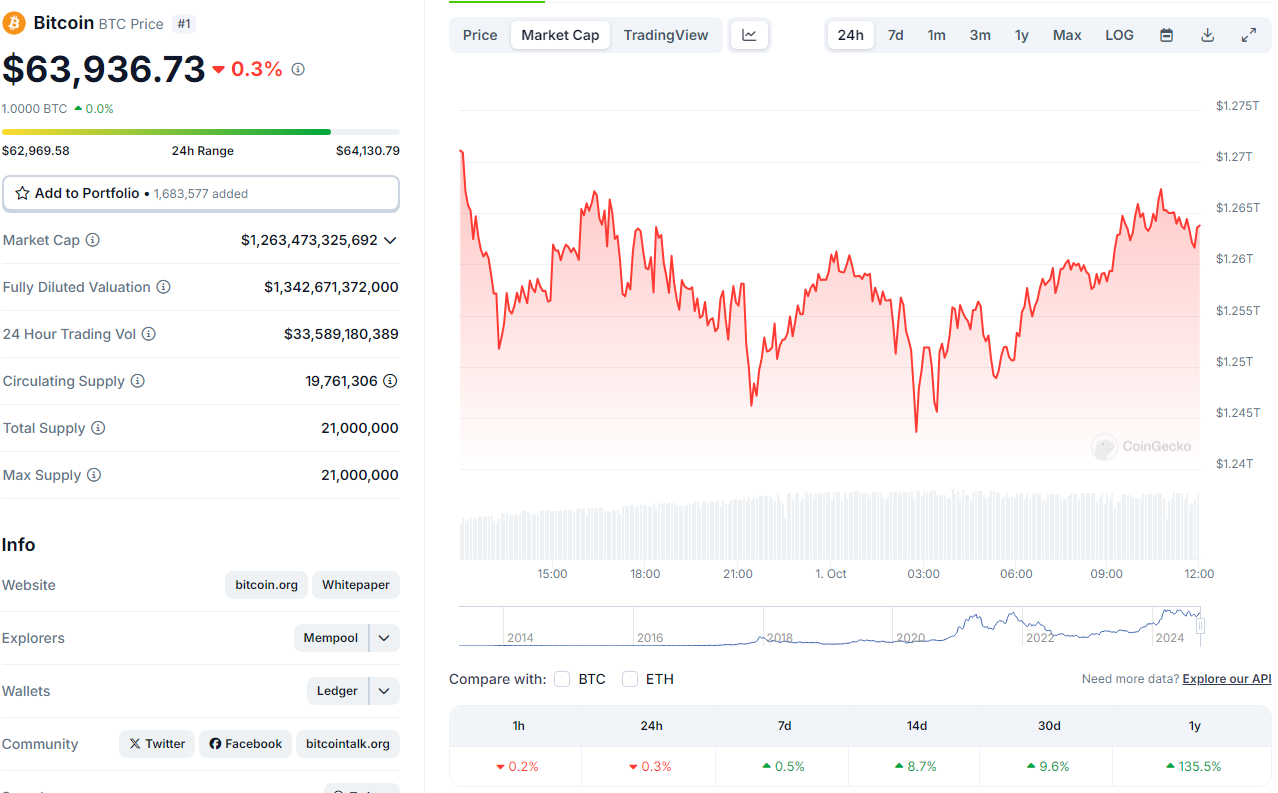Click the info icon beside the price change
Viewport: 1278px width, 793px height.
[x=298, y=69]
